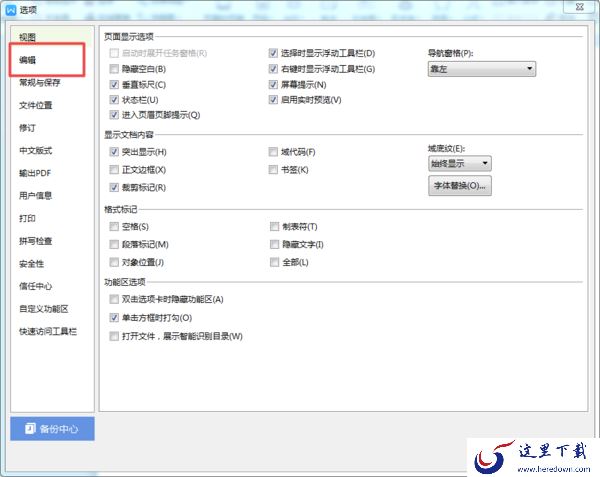This screenshot has height=477, width=600.
Task: Toggle 单击方框时打勾(O) checkbox
Action: [x=114, y=317]
